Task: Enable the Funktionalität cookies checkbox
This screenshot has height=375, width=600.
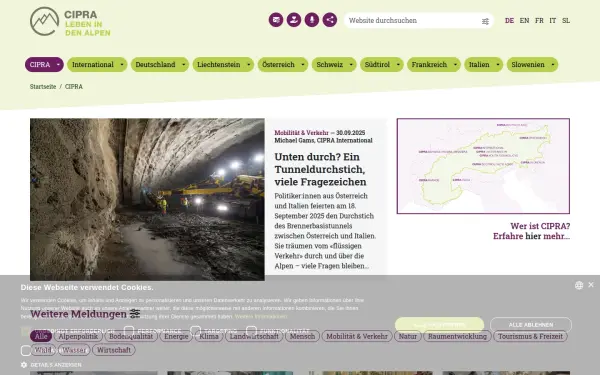Action: [251, 331]
